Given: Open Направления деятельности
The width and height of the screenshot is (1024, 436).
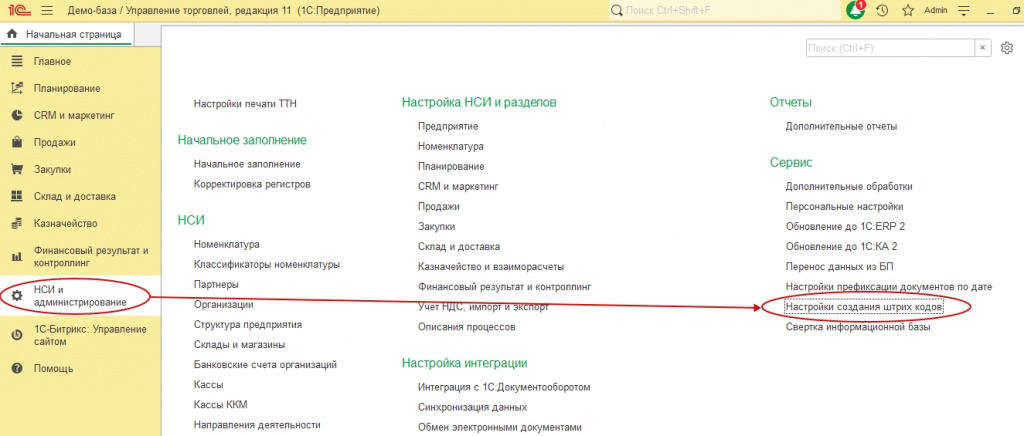Looking at the screenshot, I should (x=257, y=425).
